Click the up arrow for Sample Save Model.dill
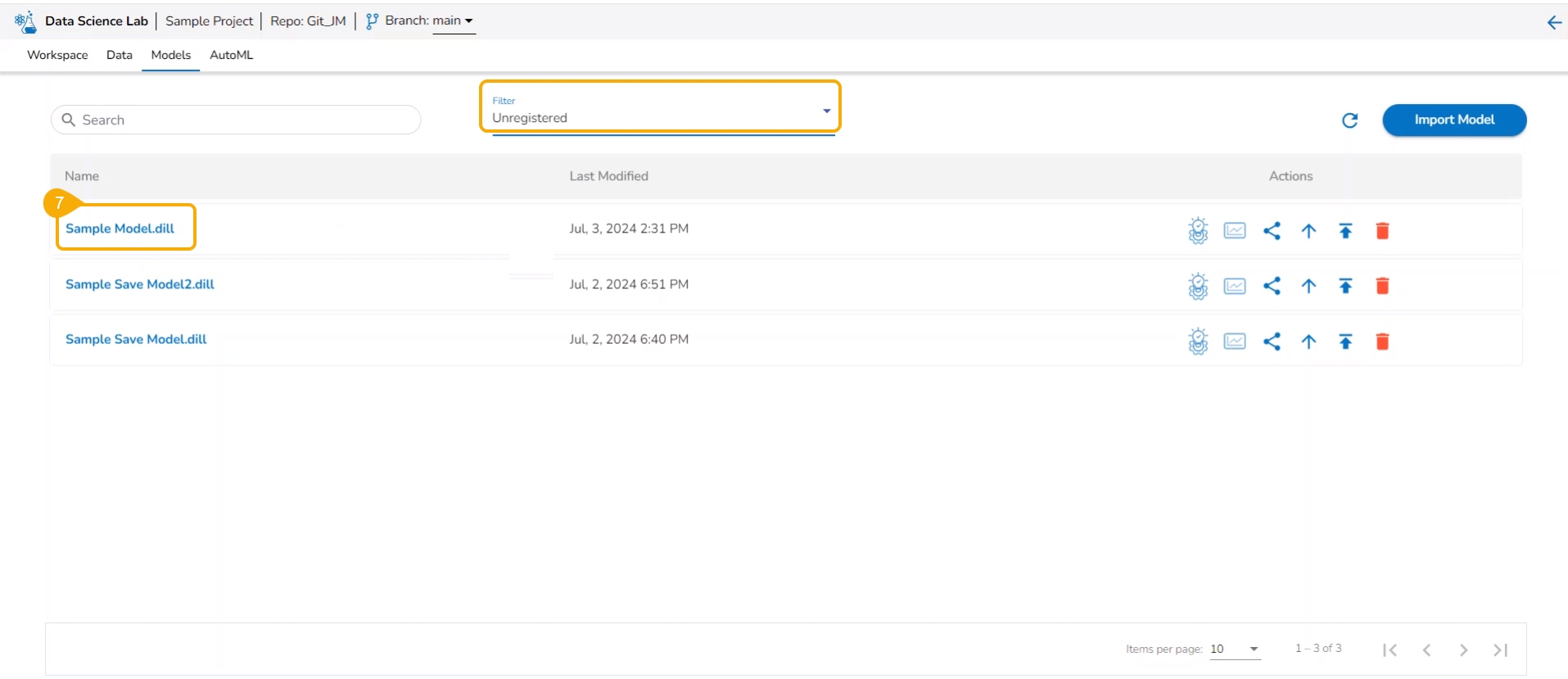This screenshot has height=679, width=1568. pyautogui.click(x=1308, y=342)
